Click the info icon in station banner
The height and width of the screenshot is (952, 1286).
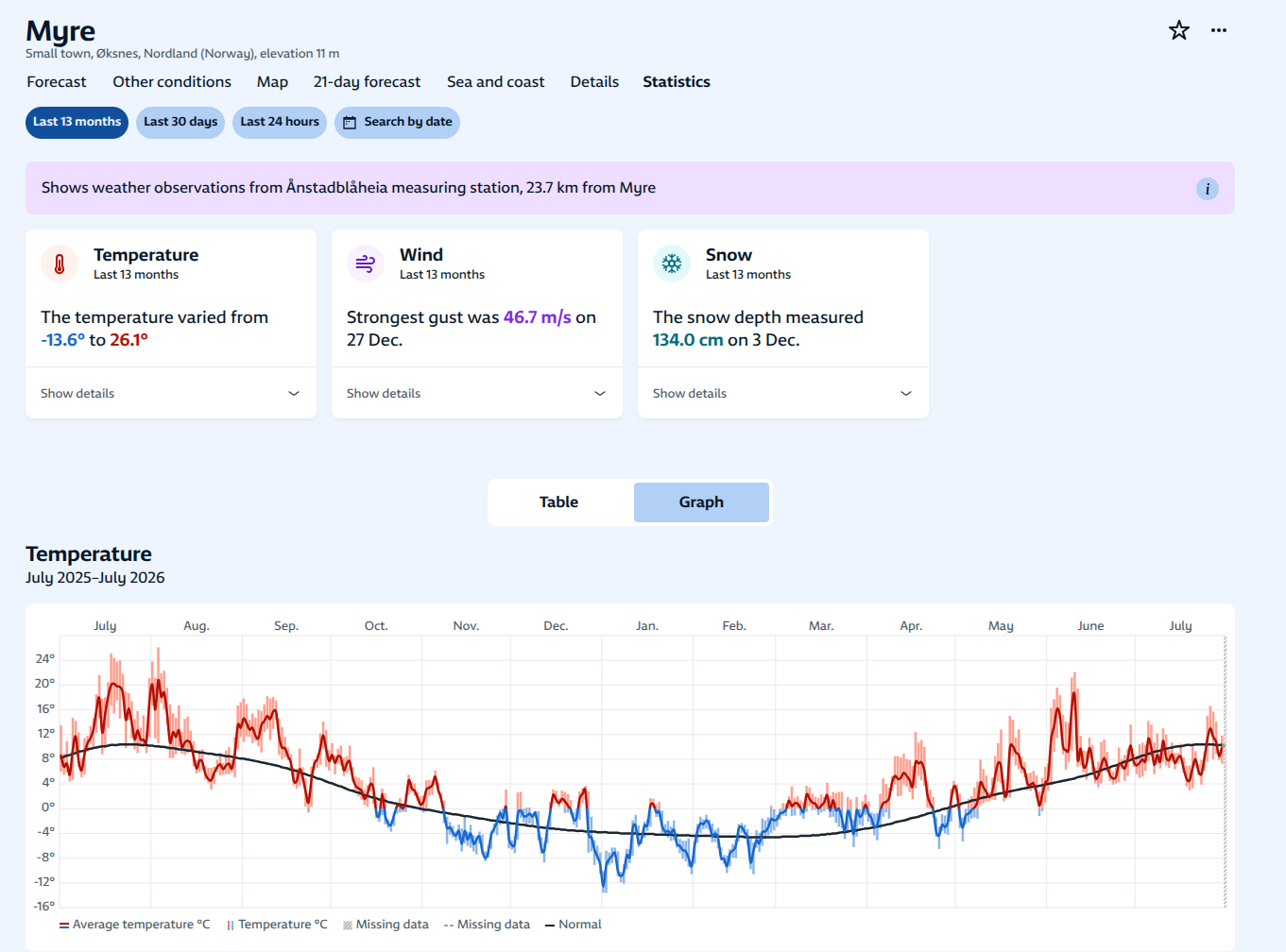point(1208,189)
